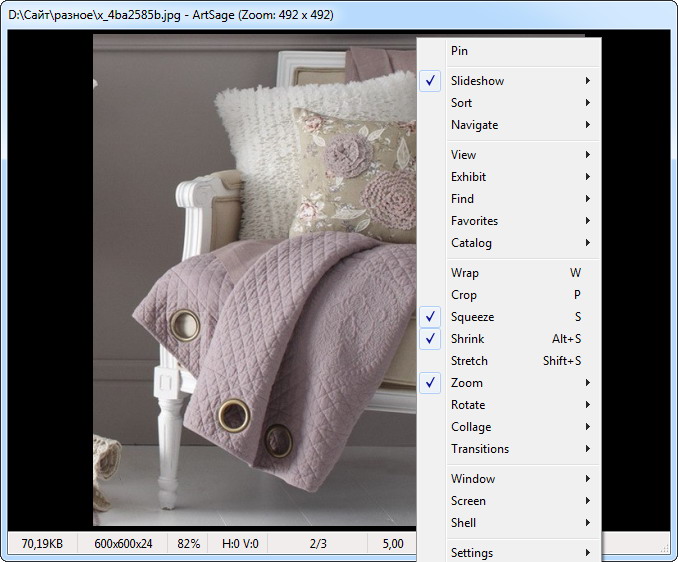Click the 600x600x24 dimensions status cell
The width and height of the screenshot is (678, 562).
pyautogui.click(x=123, y=543)
